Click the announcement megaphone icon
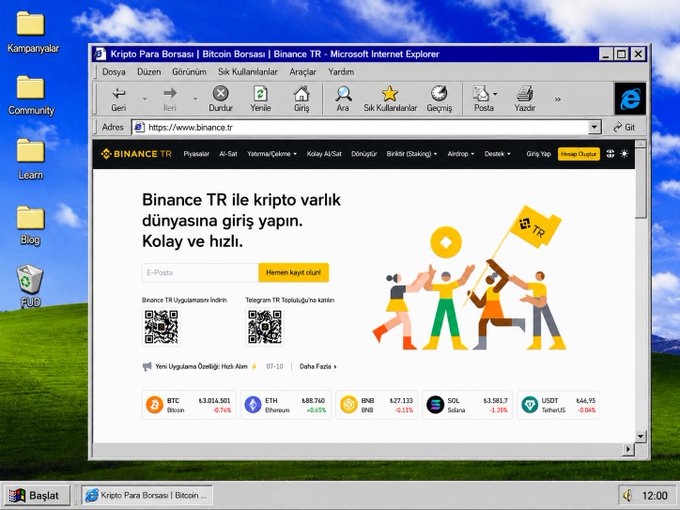680x510 pixels. click(x=147, y=367)
